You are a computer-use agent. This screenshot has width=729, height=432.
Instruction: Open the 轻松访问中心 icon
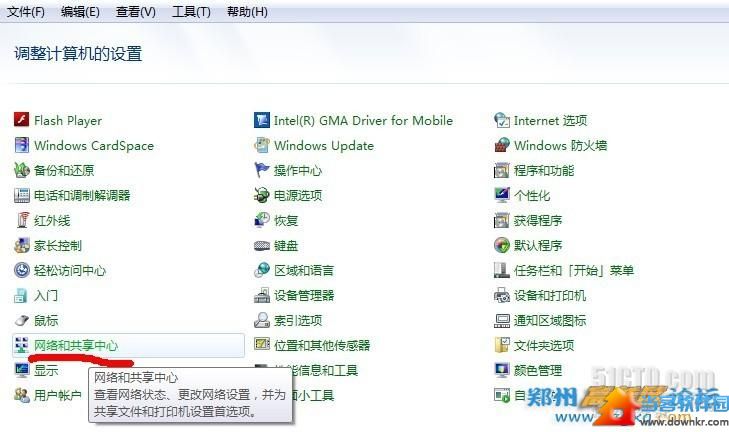coord(21,270)
